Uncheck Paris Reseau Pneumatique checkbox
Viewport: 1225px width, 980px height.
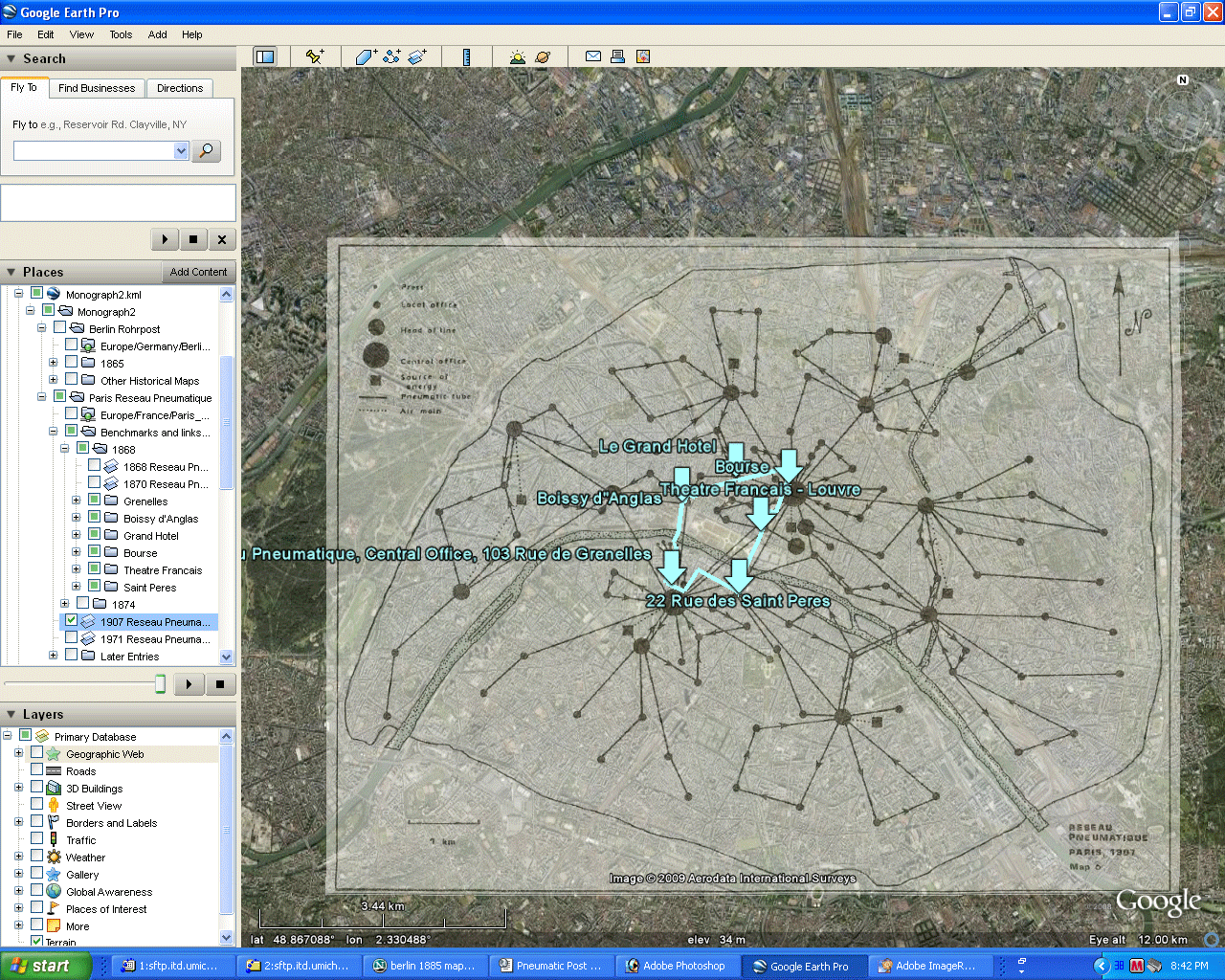(60, 396)
